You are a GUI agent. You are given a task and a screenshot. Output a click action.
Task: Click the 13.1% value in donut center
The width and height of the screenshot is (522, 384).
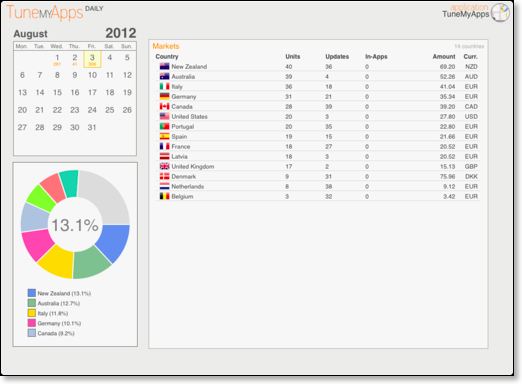(75, 225)
